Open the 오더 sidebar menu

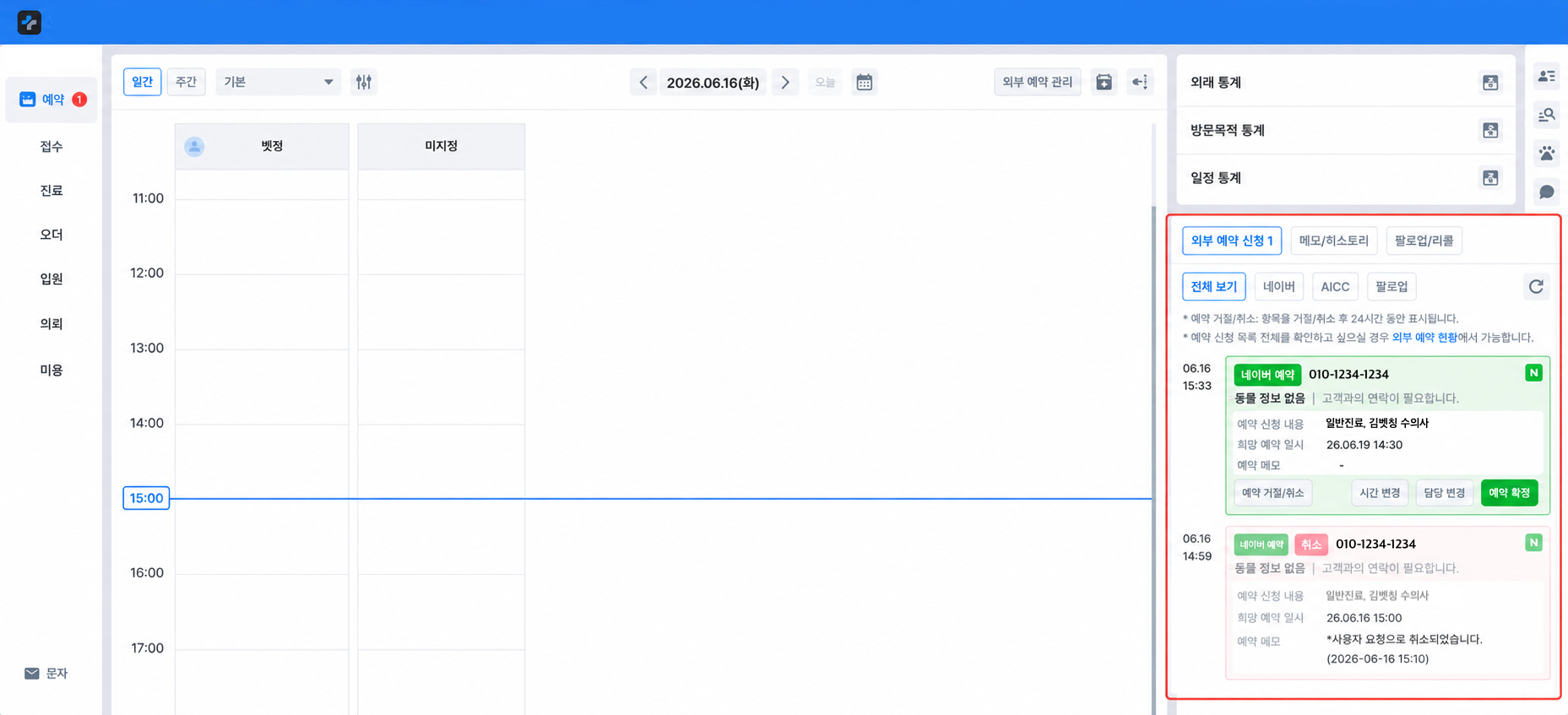point(52,235)
